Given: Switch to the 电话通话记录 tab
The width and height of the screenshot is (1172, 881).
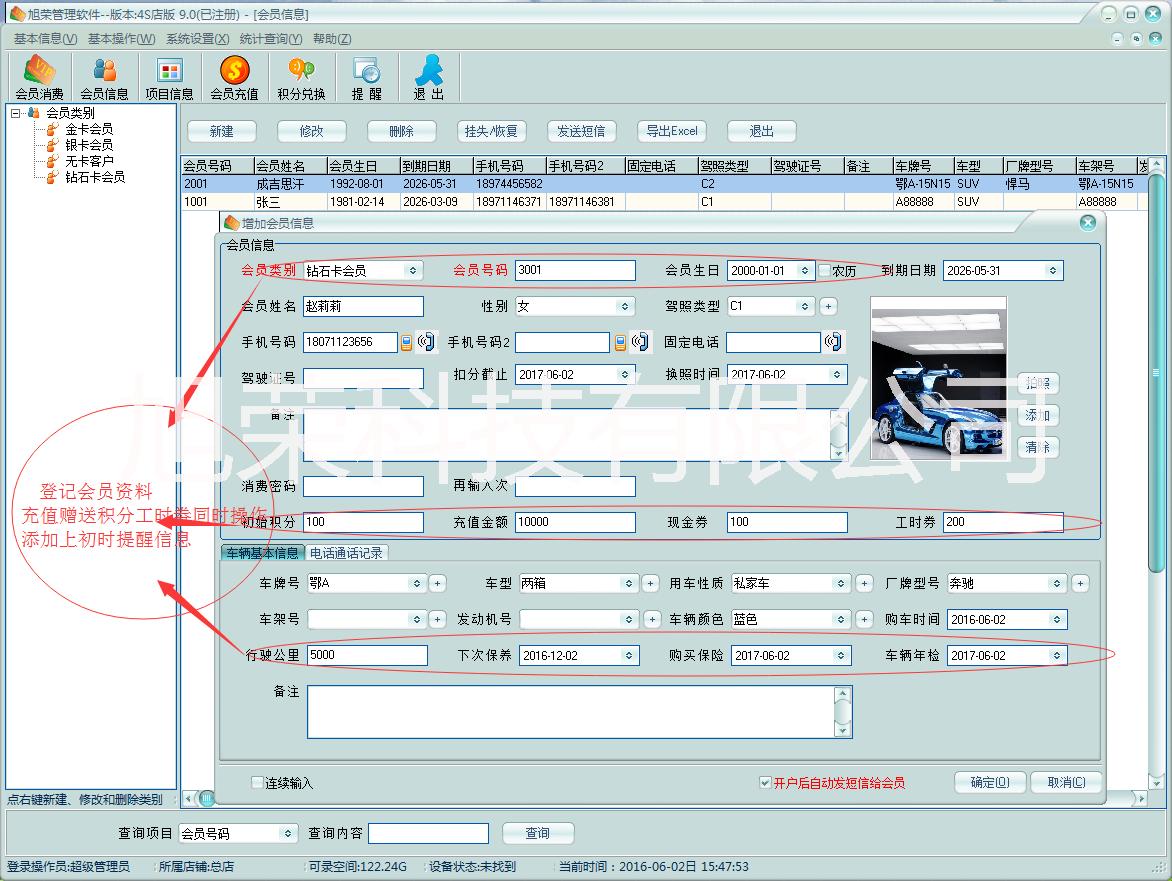Looking at the screenshot, I should click(x=345, y=553).
